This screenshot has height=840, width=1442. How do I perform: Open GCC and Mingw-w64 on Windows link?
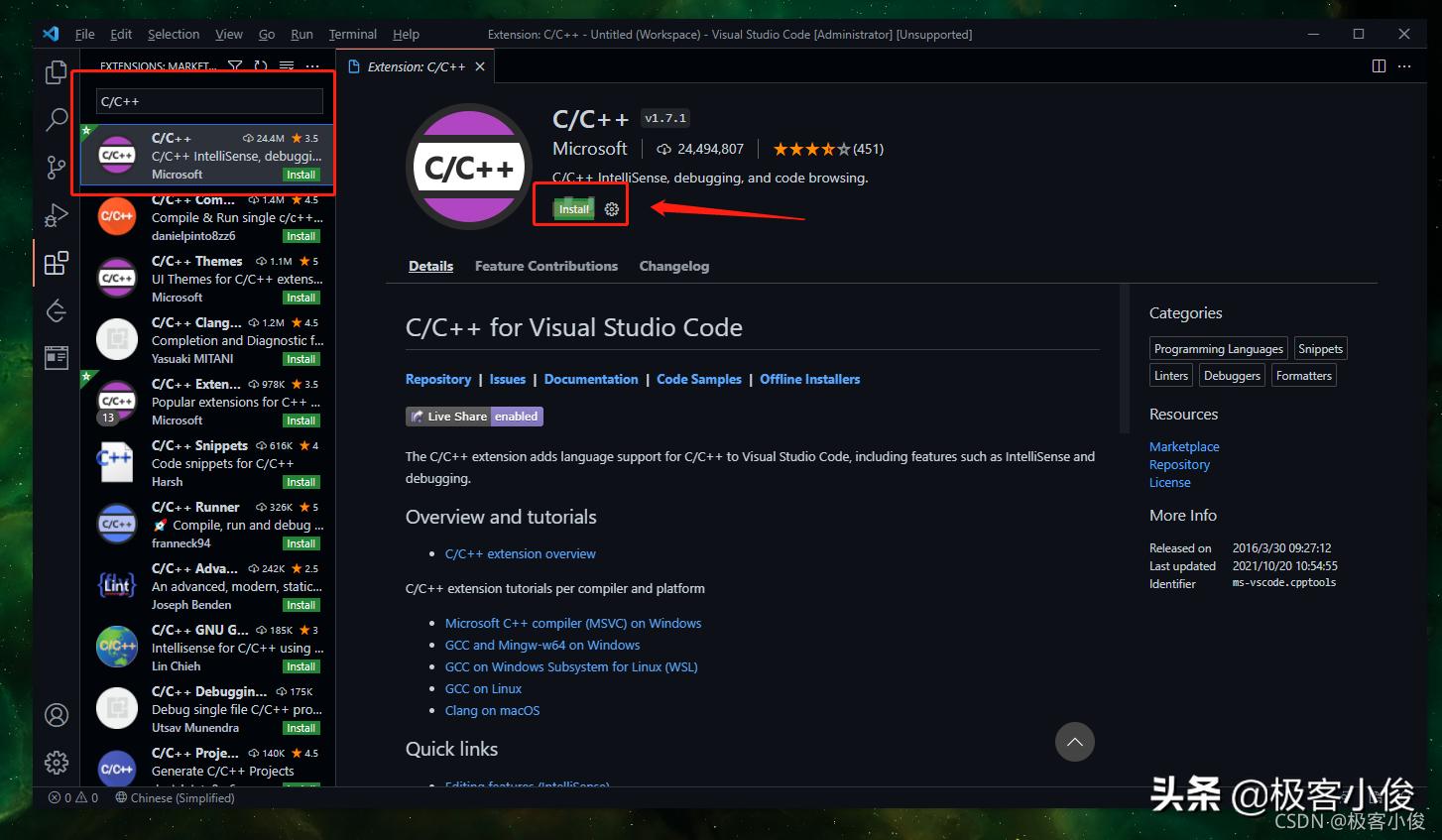(542, 645)
